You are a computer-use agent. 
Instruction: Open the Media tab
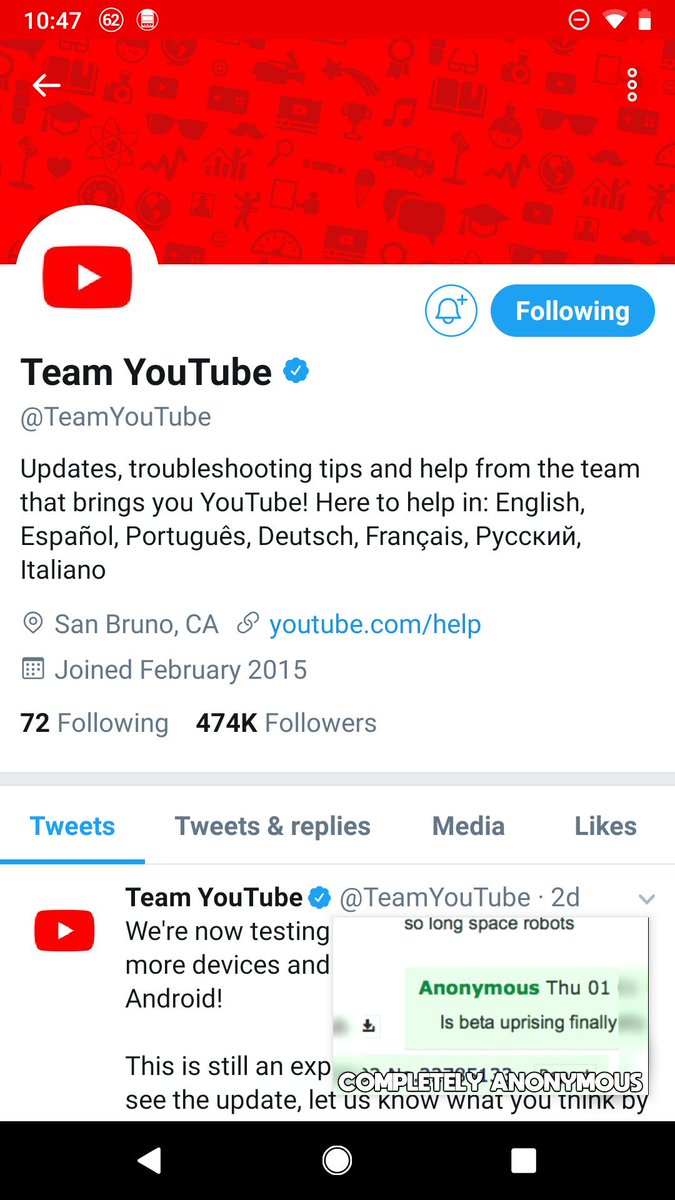click(468, 826)
